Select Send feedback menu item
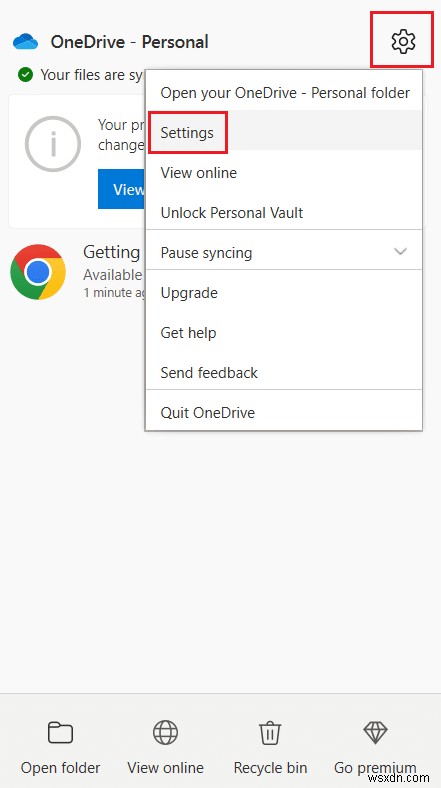441x788 pixels. [284, 372]
